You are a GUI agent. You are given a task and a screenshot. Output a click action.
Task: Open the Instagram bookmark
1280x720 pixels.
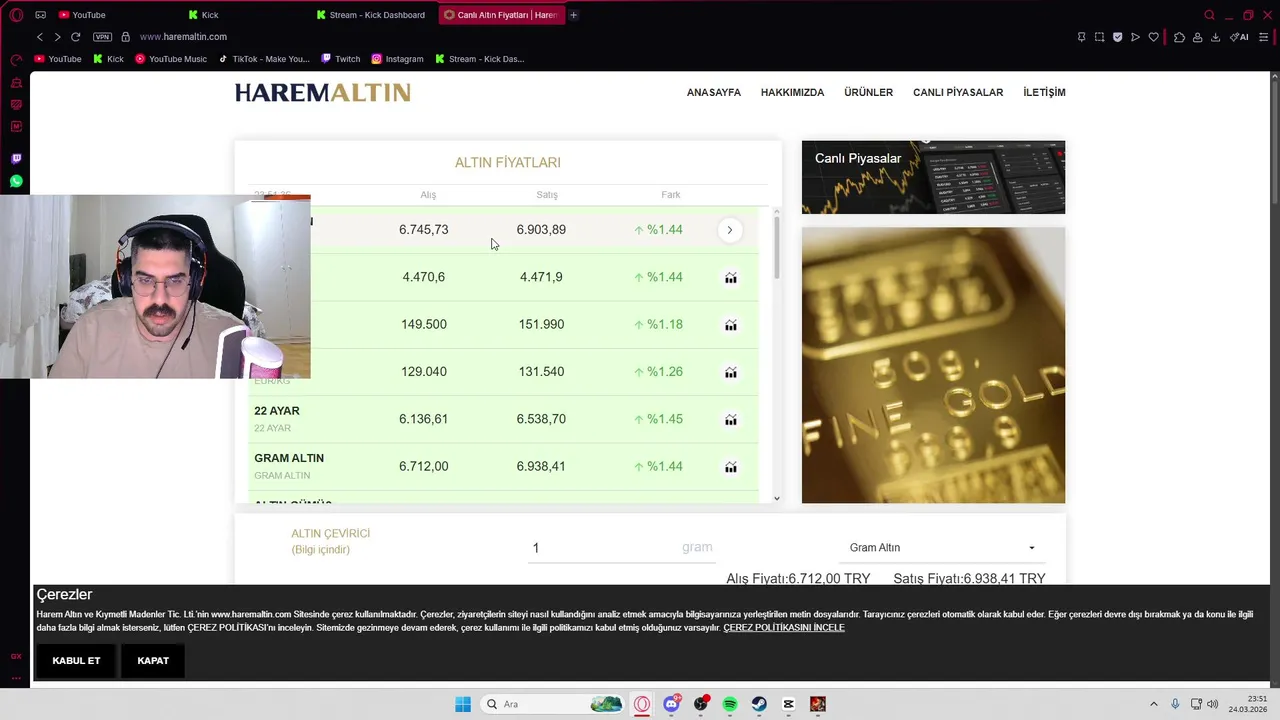point(398,59)
